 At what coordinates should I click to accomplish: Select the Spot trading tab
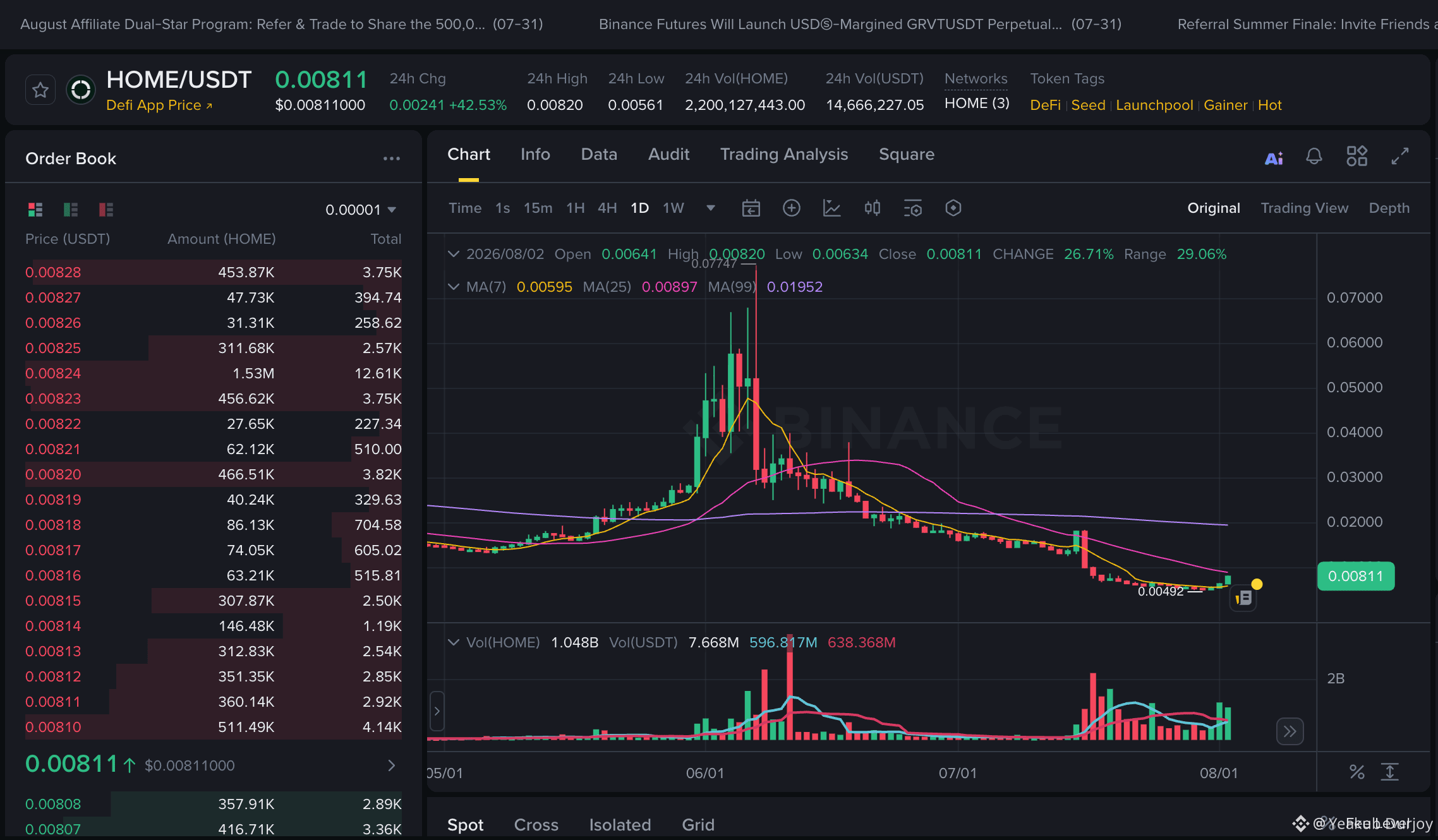[465, 825]
